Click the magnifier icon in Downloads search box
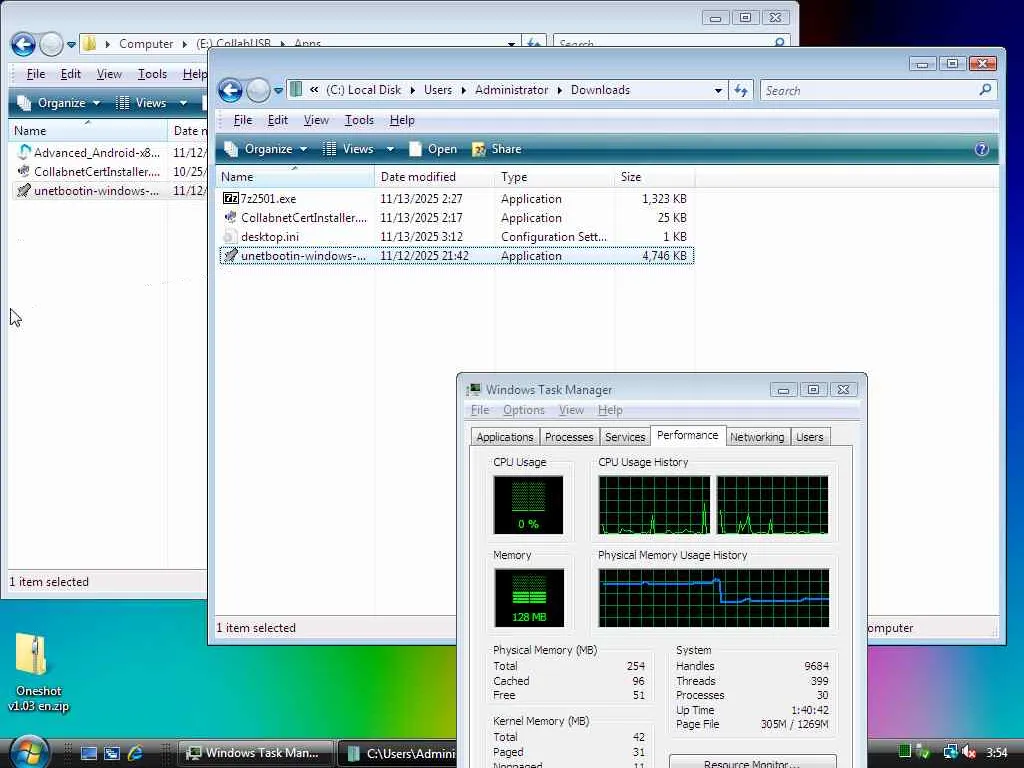The width and height of the screenshot is (1024, 768). click(985, 89)
